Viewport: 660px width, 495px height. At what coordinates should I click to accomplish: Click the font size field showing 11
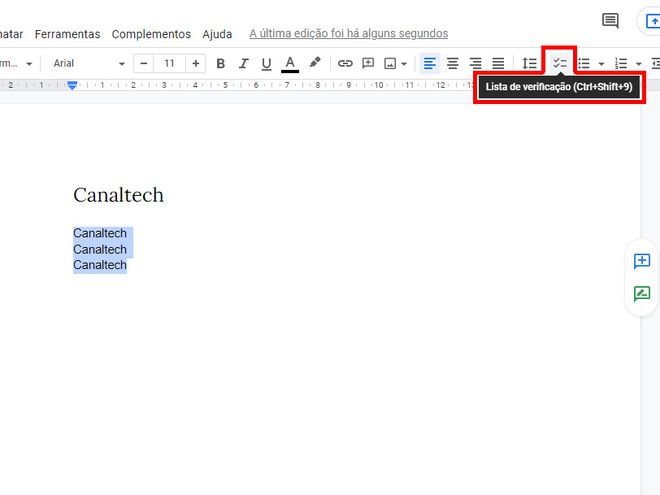(x=169, y=64)
